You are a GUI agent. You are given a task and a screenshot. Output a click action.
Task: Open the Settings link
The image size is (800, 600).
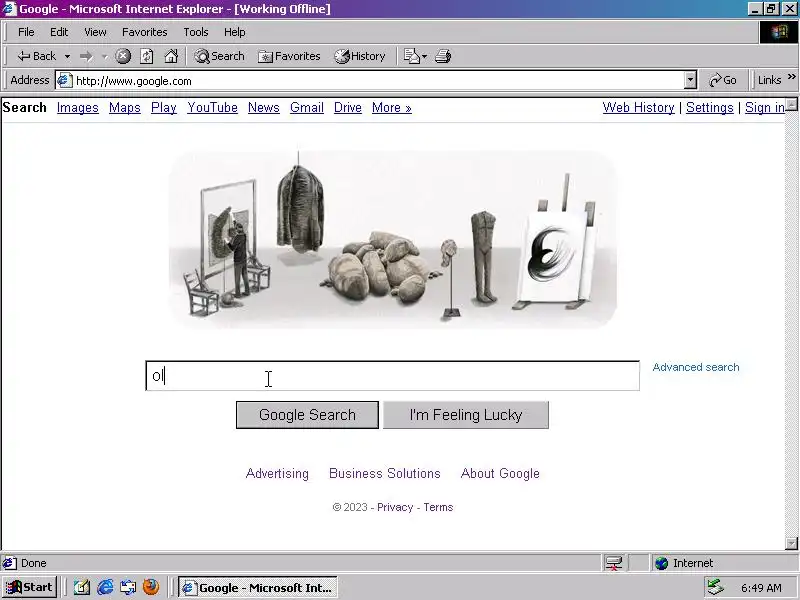tap(710, 108)
